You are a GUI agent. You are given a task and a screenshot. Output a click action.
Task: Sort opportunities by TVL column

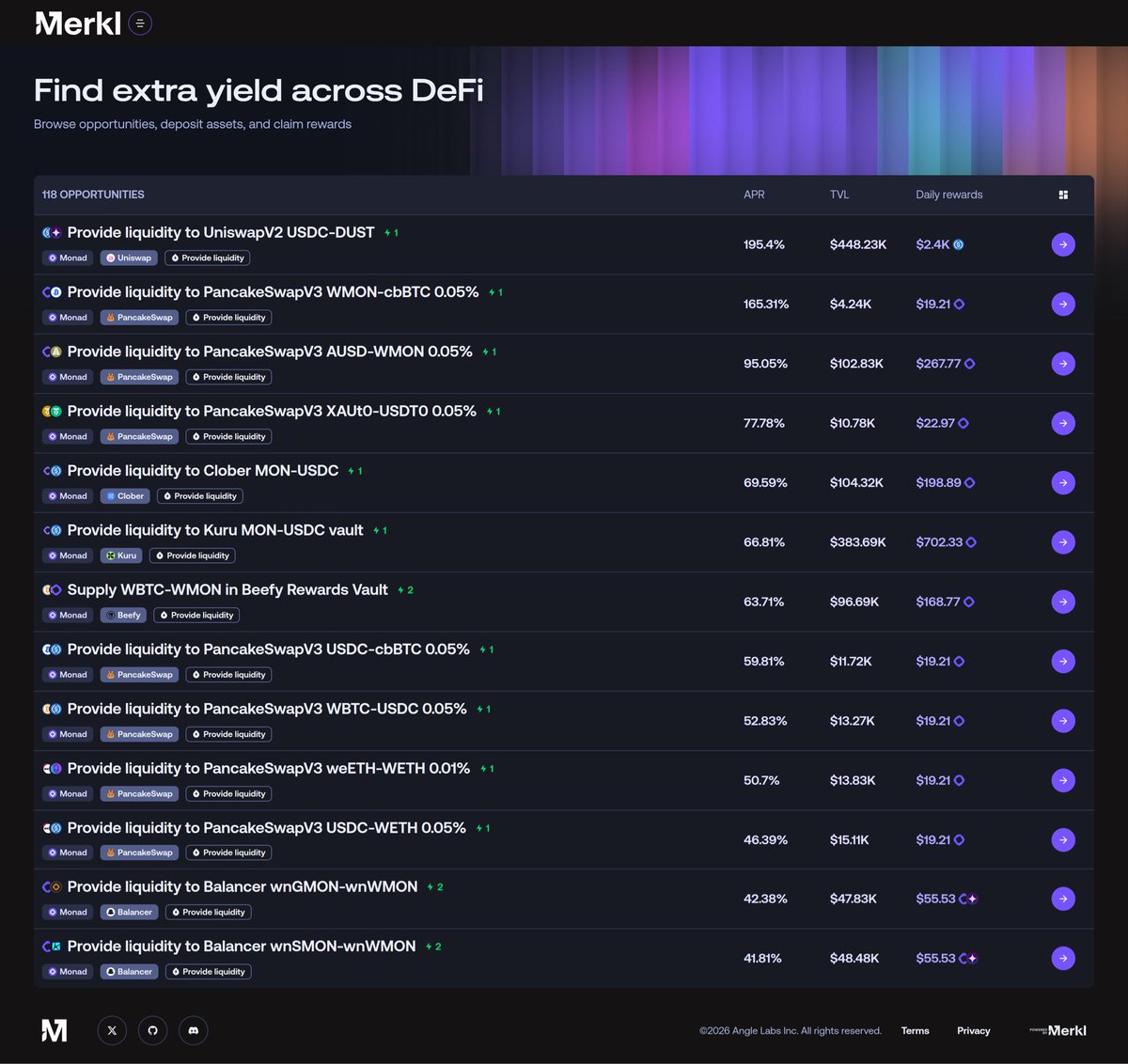click(x=839, y=195)
